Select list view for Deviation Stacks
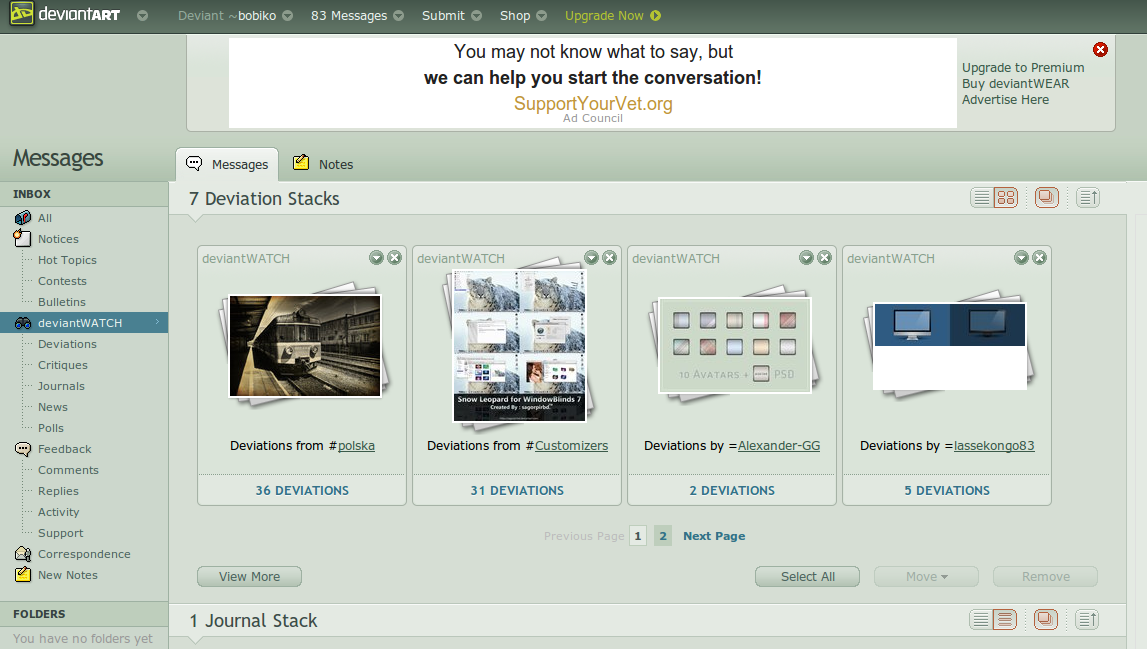The width and height of the screenshot is (1147, 649). coord(982,198)
